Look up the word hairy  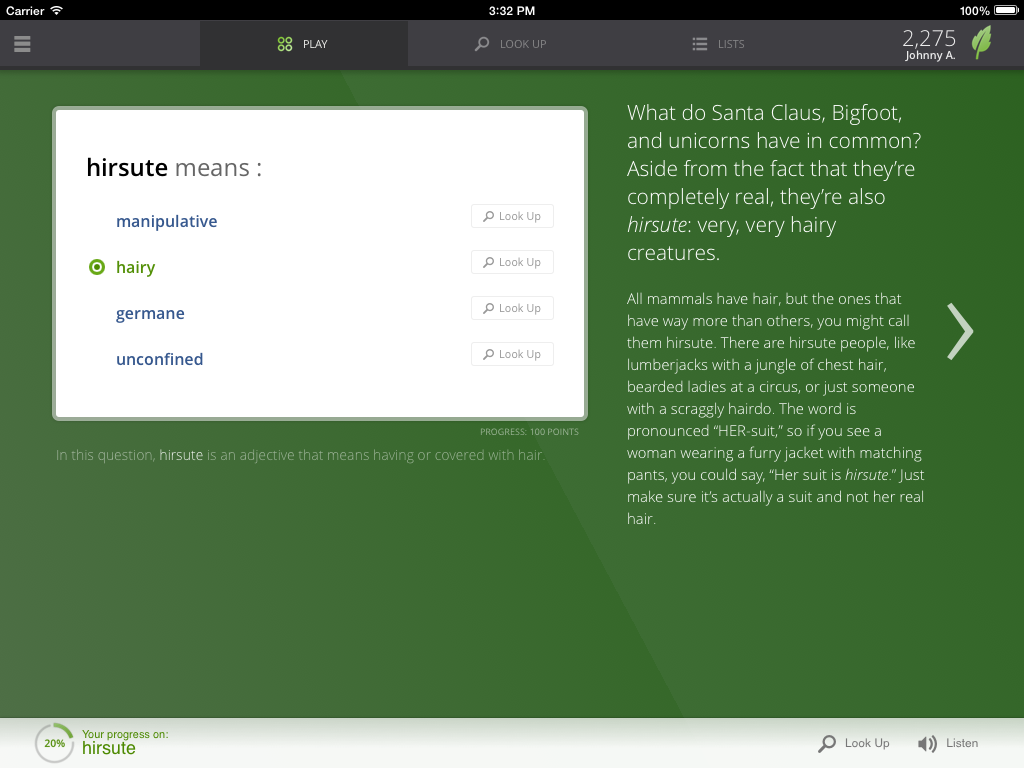point(512,262)
